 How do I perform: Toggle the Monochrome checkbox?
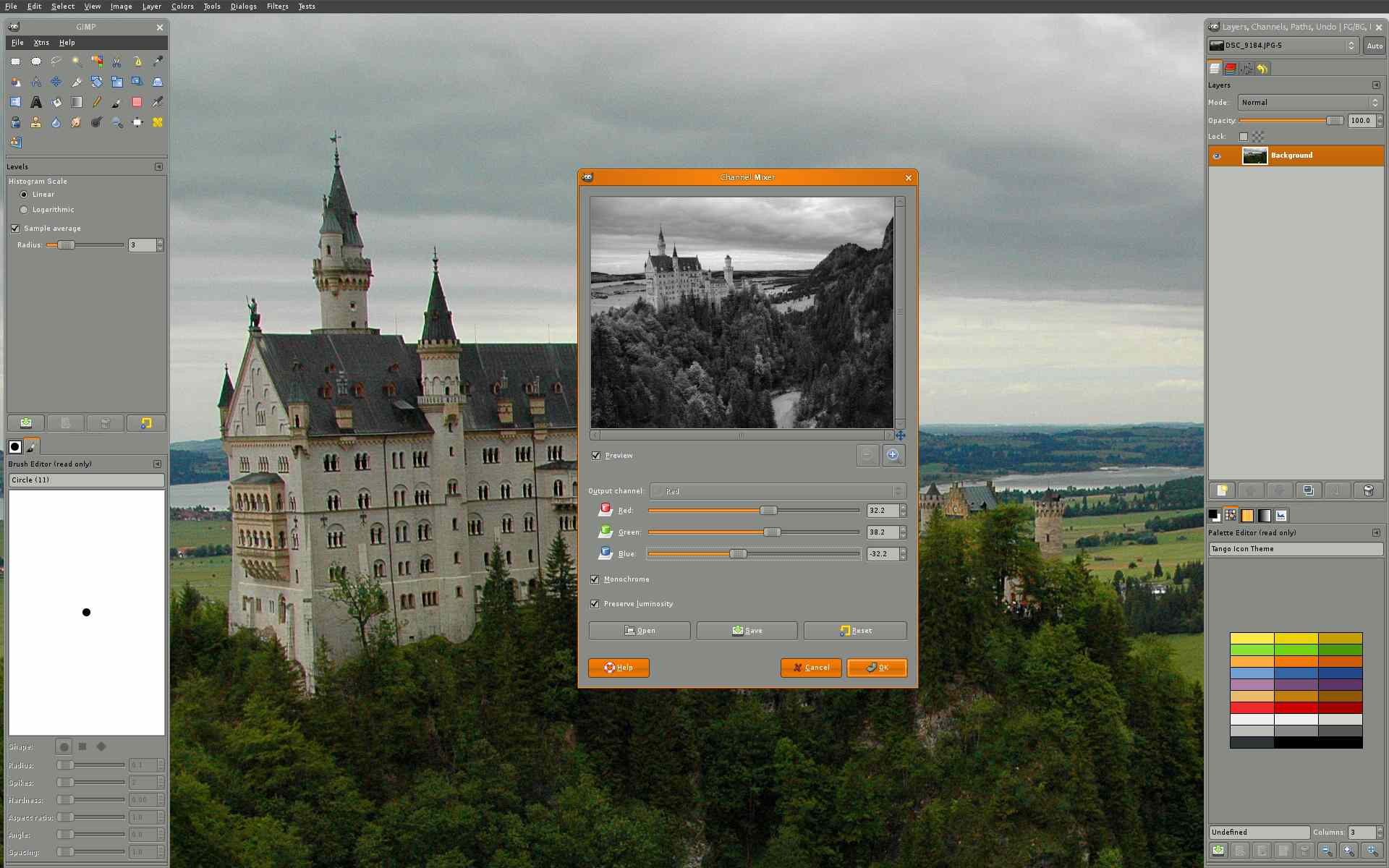pyautogui.click(x=595, y=579)
